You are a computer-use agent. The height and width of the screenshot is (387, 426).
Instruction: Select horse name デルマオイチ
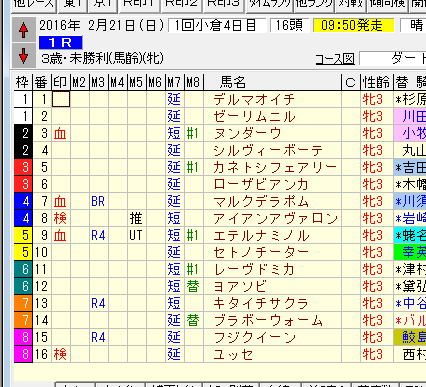[254, 99]
